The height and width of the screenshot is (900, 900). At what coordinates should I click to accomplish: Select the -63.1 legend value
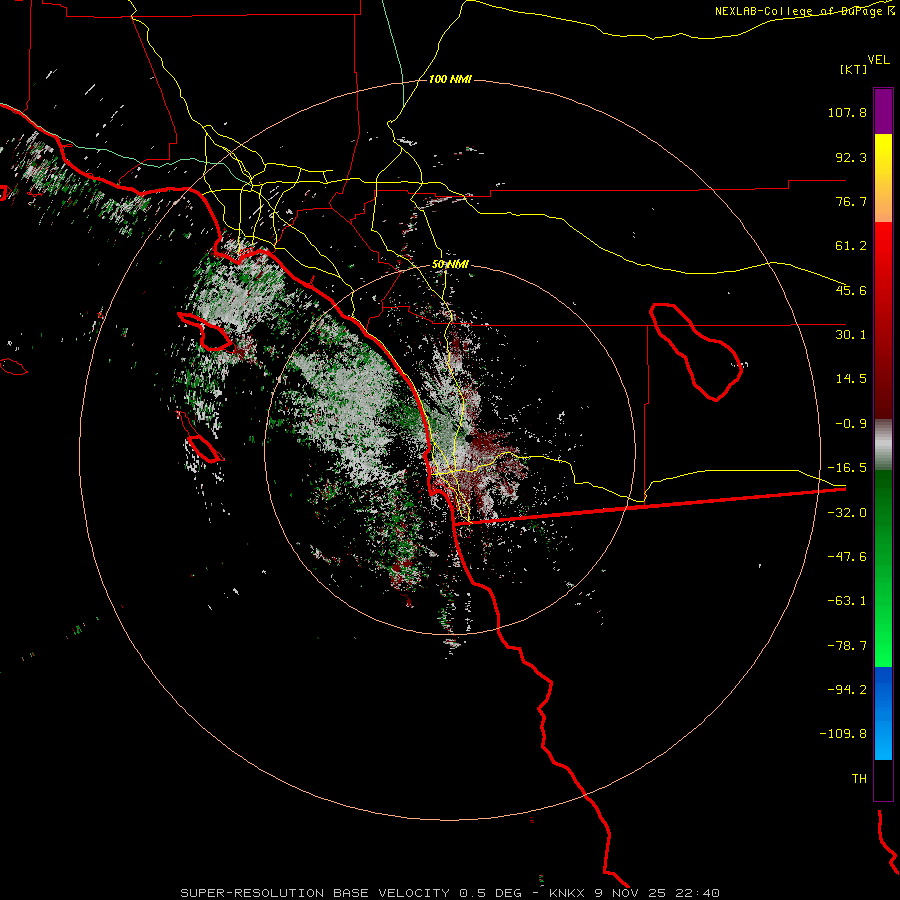point(847,601)
